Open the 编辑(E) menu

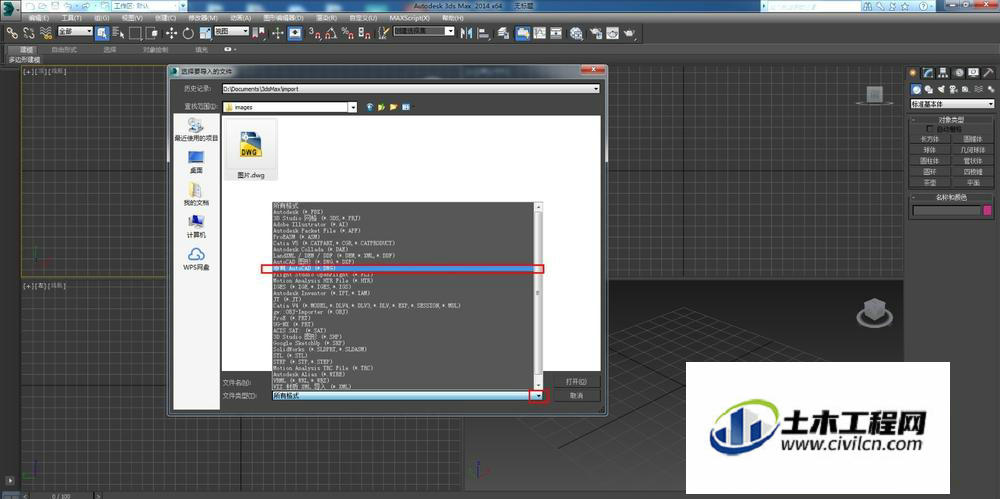39,18
